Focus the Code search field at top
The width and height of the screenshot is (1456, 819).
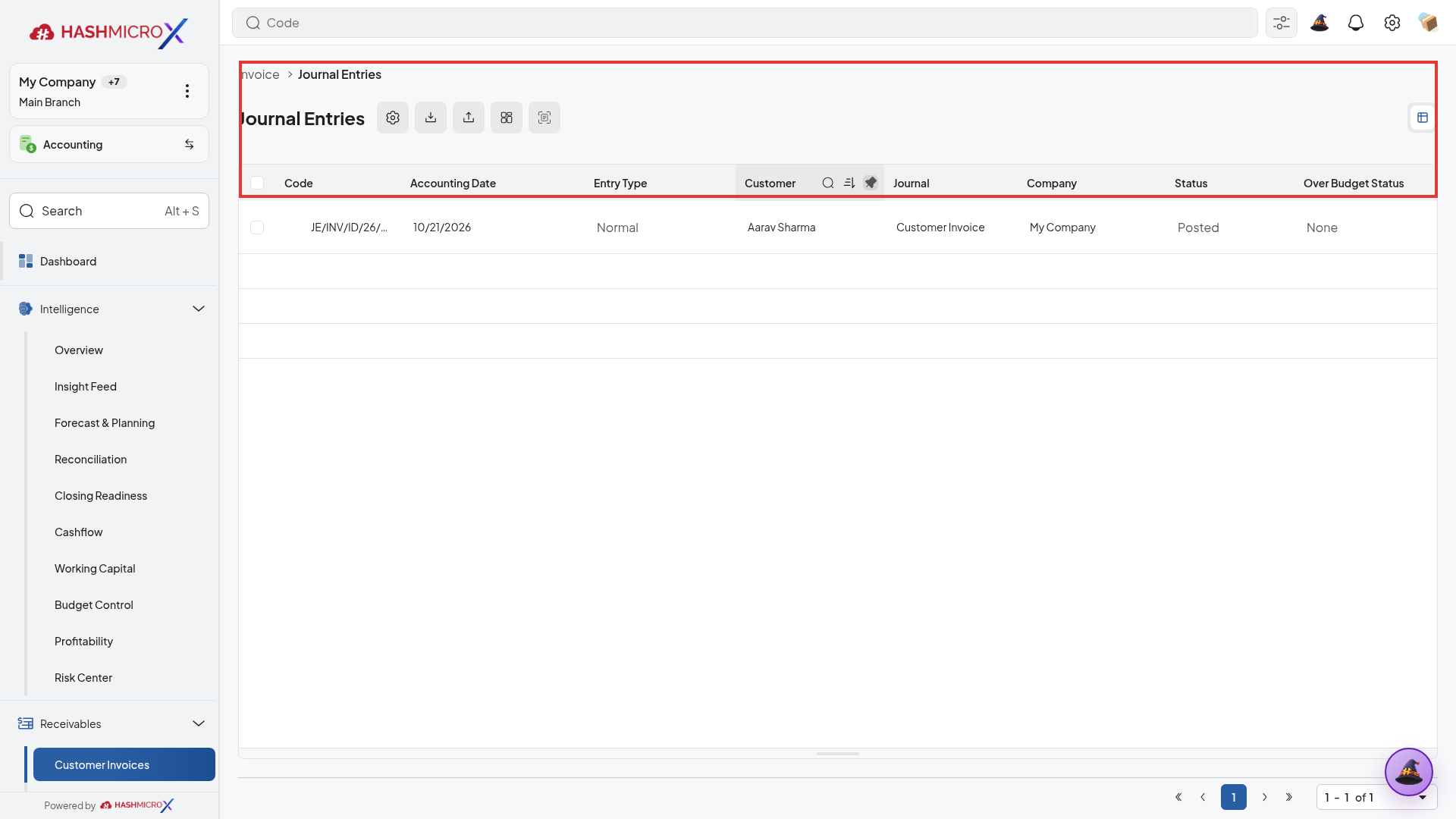click(745, 23)
